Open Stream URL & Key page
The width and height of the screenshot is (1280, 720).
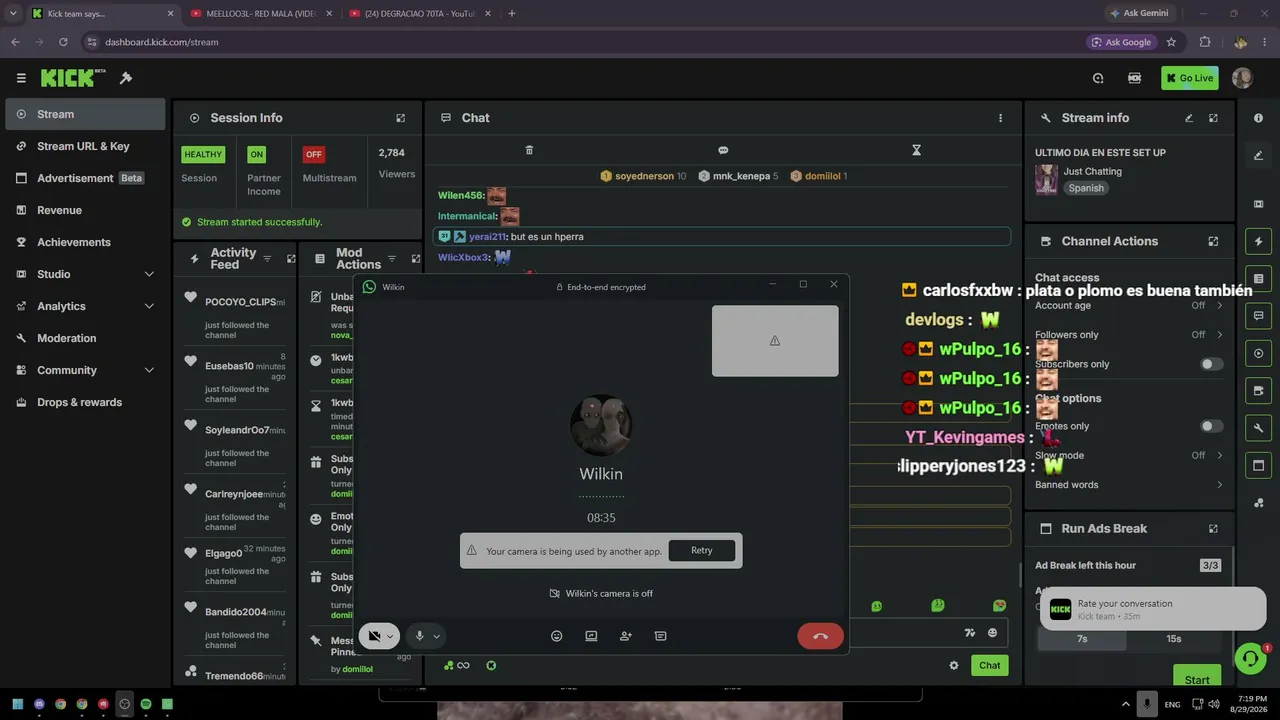[x=85, y=146]
